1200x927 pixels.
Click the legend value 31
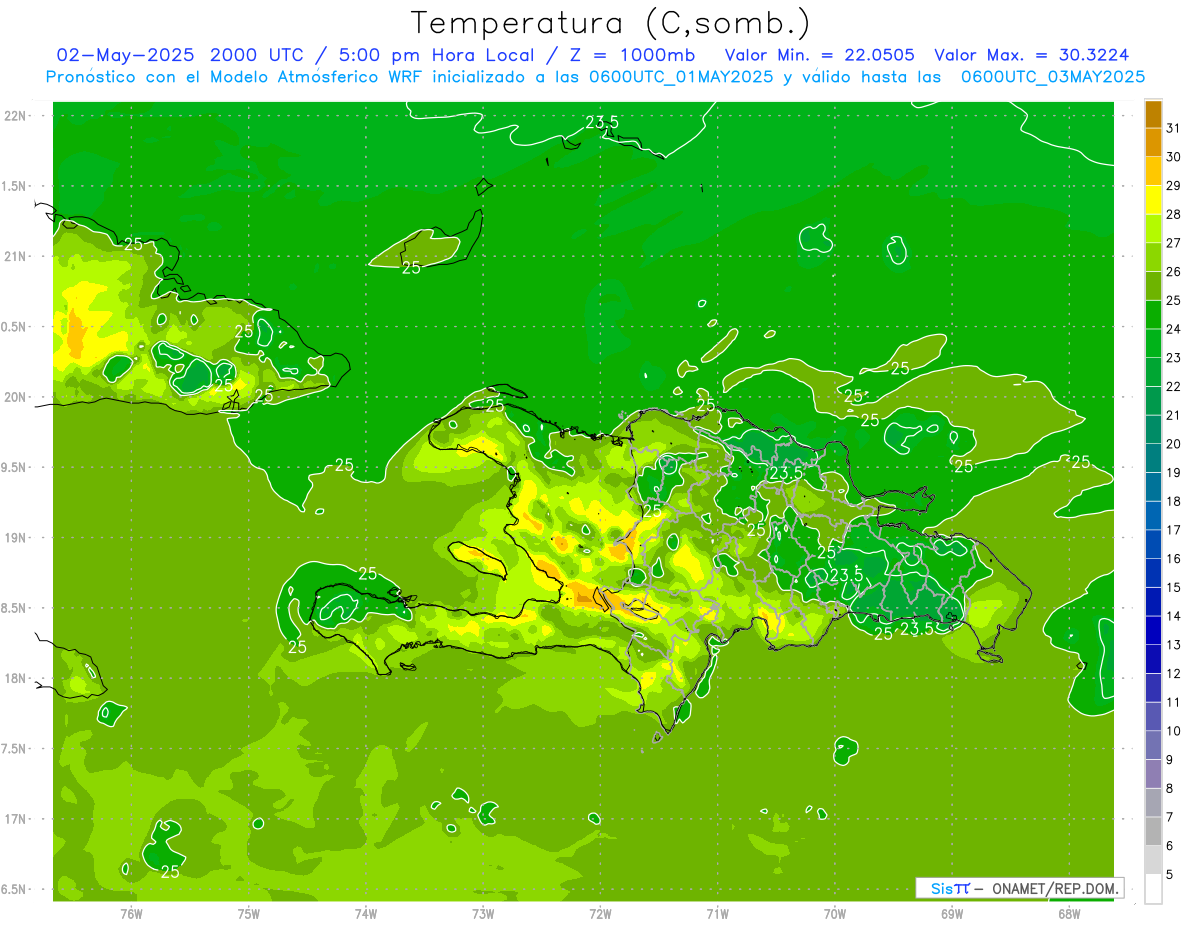click(1173, 129)
